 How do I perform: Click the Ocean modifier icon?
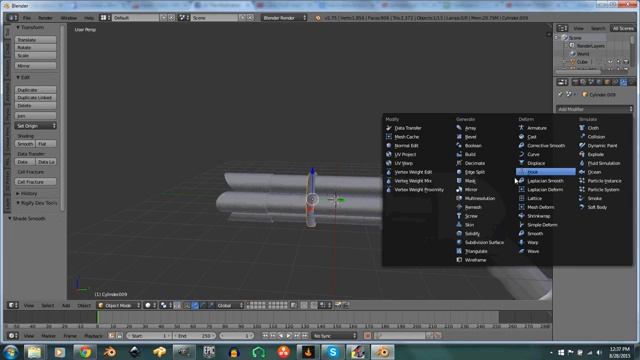tap(582, 172)
